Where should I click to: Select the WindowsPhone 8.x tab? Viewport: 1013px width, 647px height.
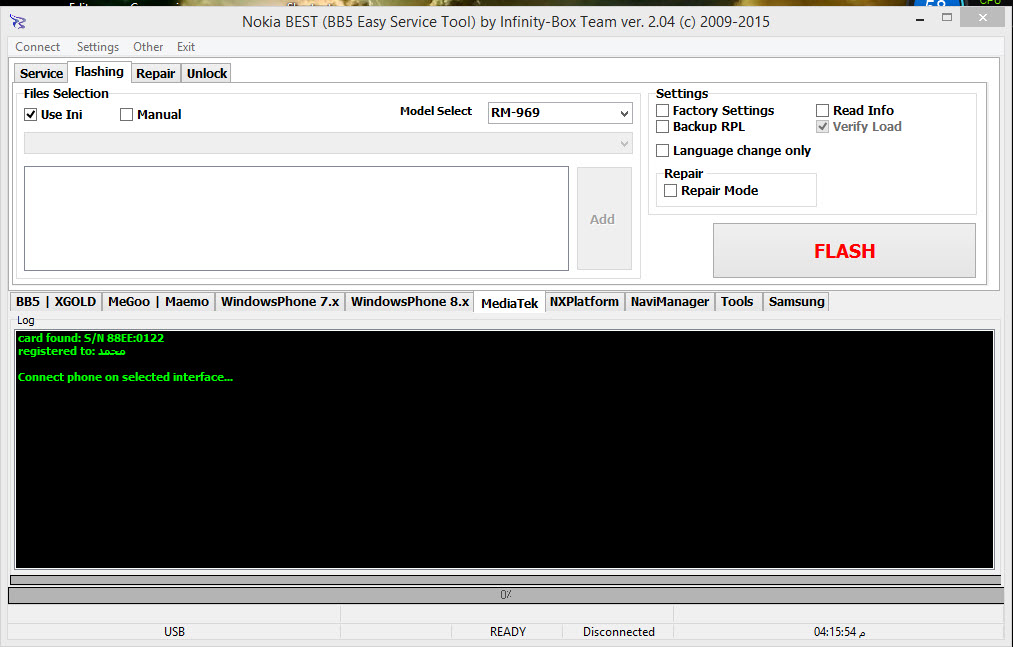click(410, 302)
